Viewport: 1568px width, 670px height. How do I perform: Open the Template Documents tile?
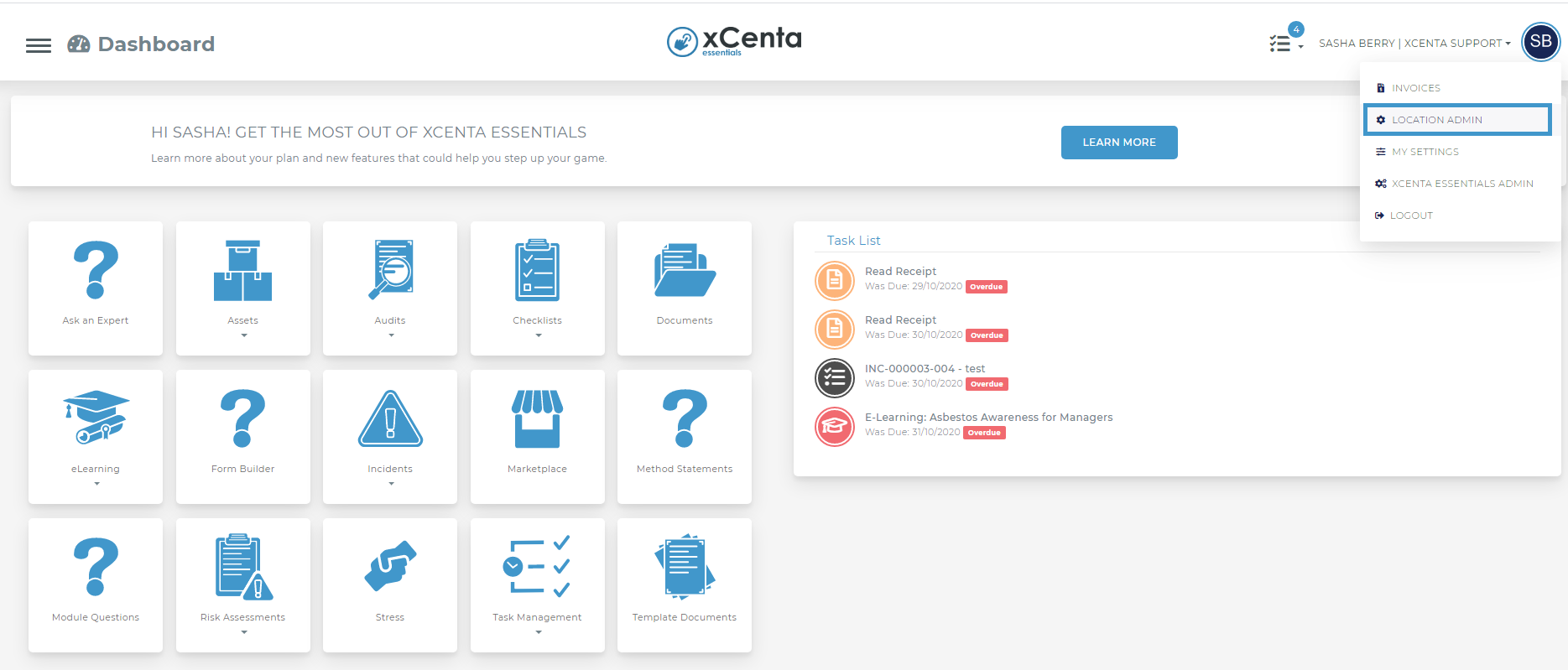pos(685,585)
